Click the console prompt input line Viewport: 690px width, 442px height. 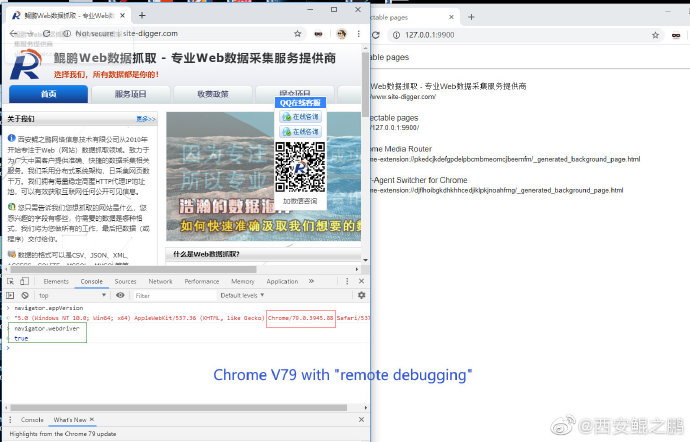point(187,348)
